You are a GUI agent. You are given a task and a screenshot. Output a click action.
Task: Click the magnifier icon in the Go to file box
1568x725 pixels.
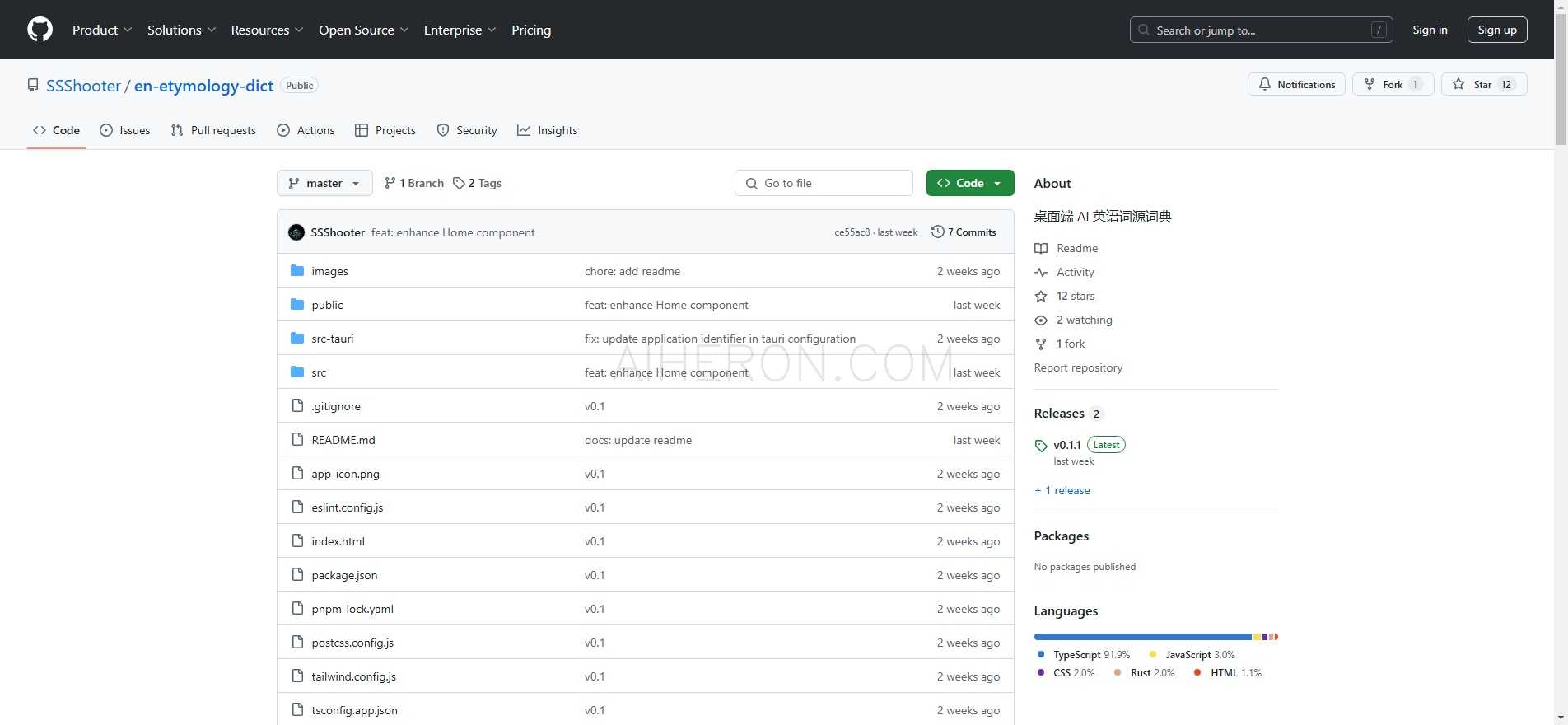(751, 183)
